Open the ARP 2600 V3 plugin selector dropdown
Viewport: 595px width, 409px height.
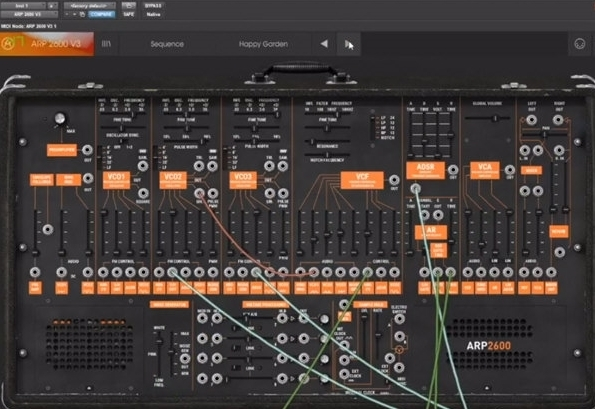pos(29,14)
